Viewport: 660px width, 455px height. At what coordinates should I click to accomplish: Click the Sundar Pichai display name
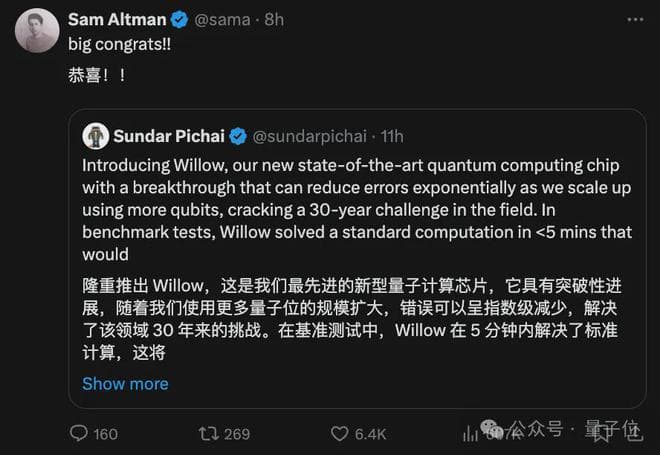[x=170, y=136]
